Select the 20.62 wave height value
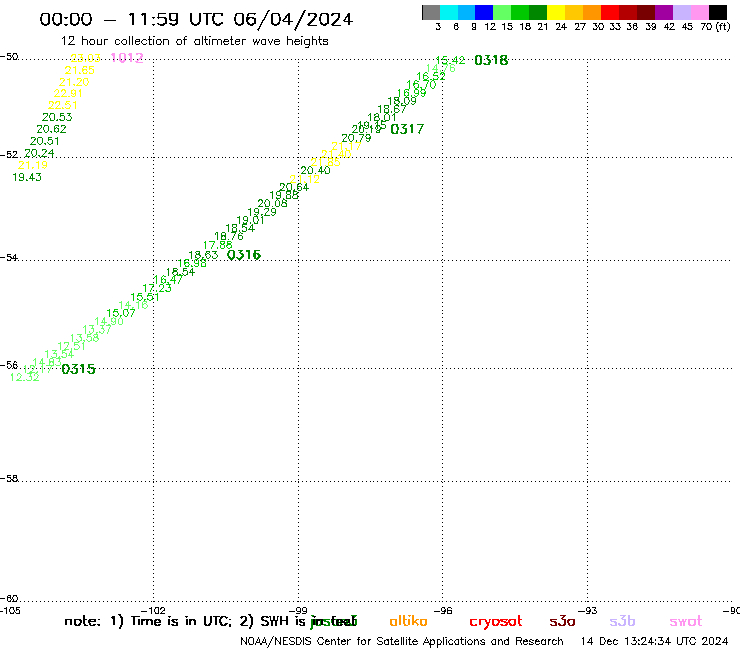 click(51, 129)
